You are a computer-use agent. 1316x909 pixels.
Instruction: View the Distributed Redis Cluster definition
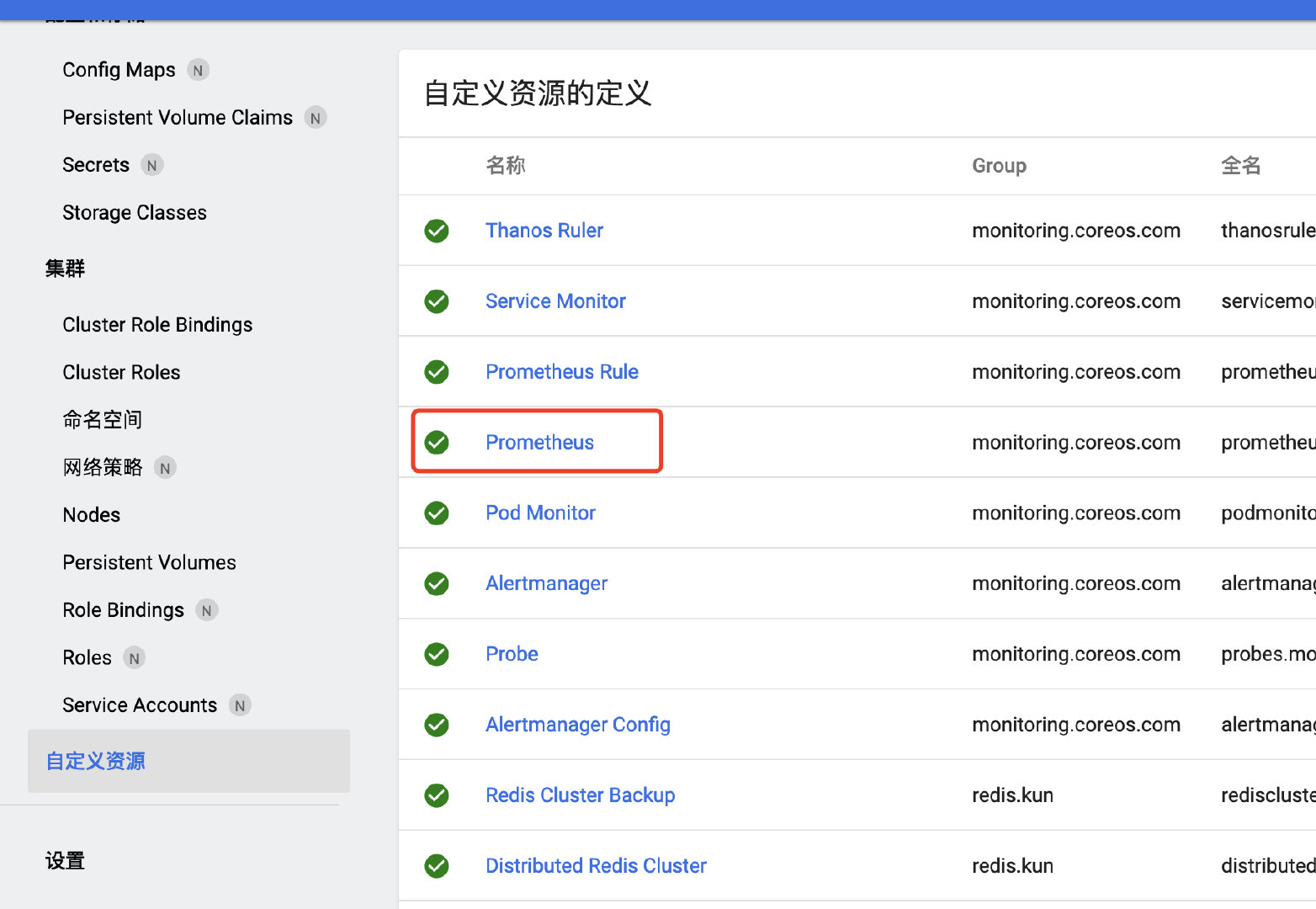point(596,865)
